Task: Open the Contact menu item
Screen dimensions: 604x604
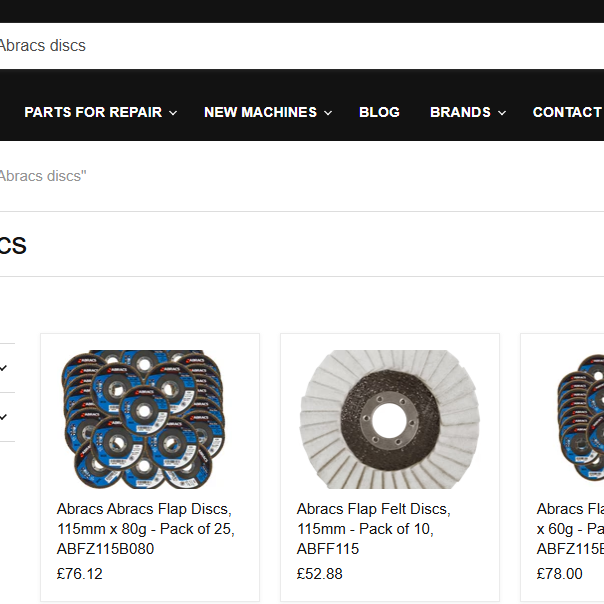Action: click(x=568, y=112)
